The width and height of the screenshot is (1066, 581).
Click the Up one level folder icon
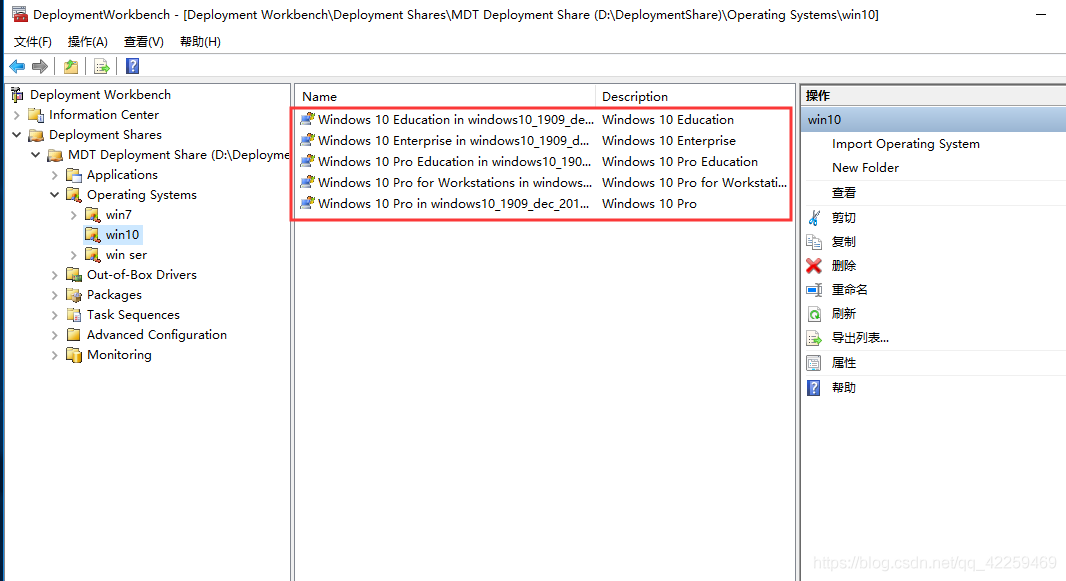pos(70,66)
